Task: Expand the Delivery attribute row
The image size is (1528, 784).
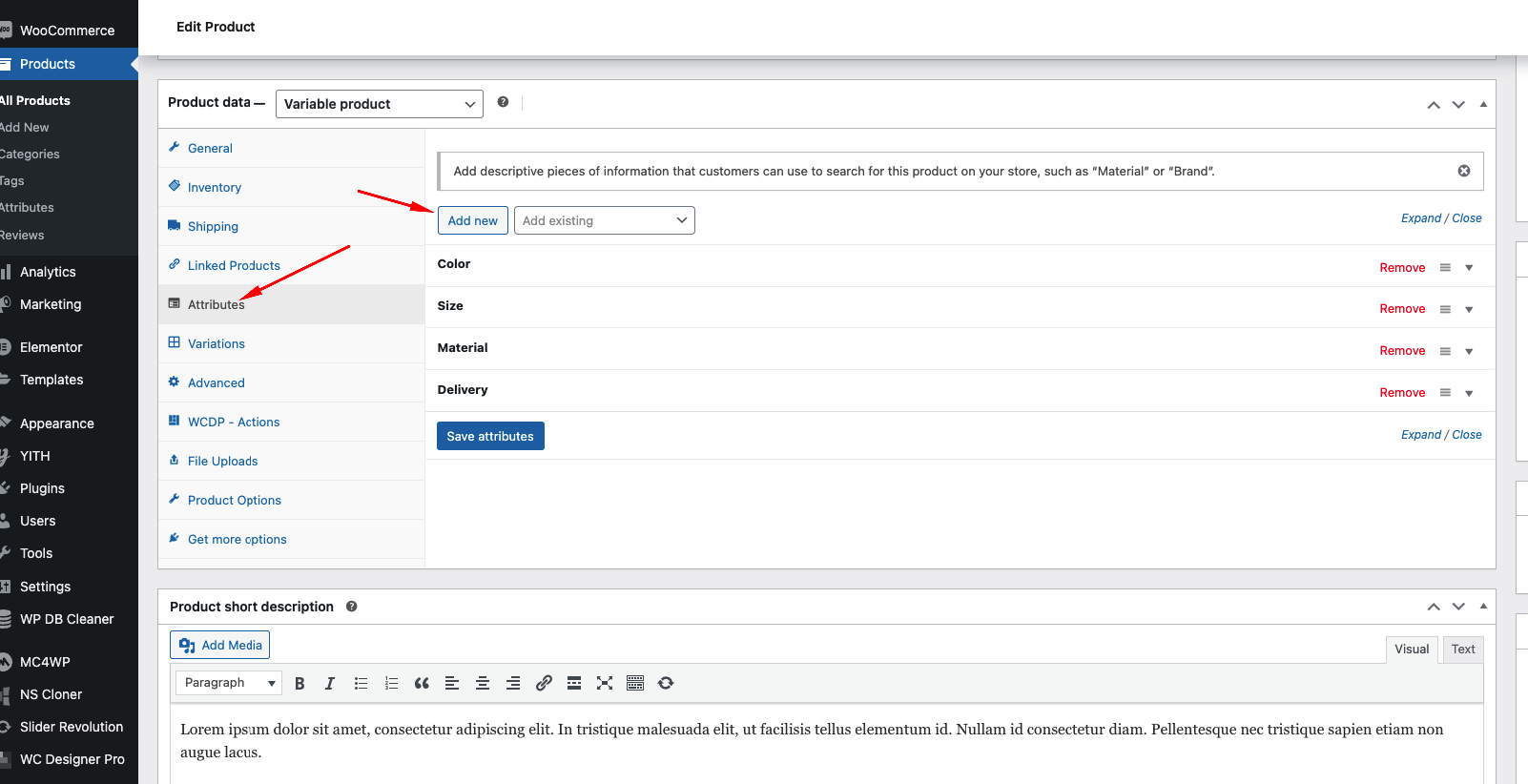Action: (1469, 393)
